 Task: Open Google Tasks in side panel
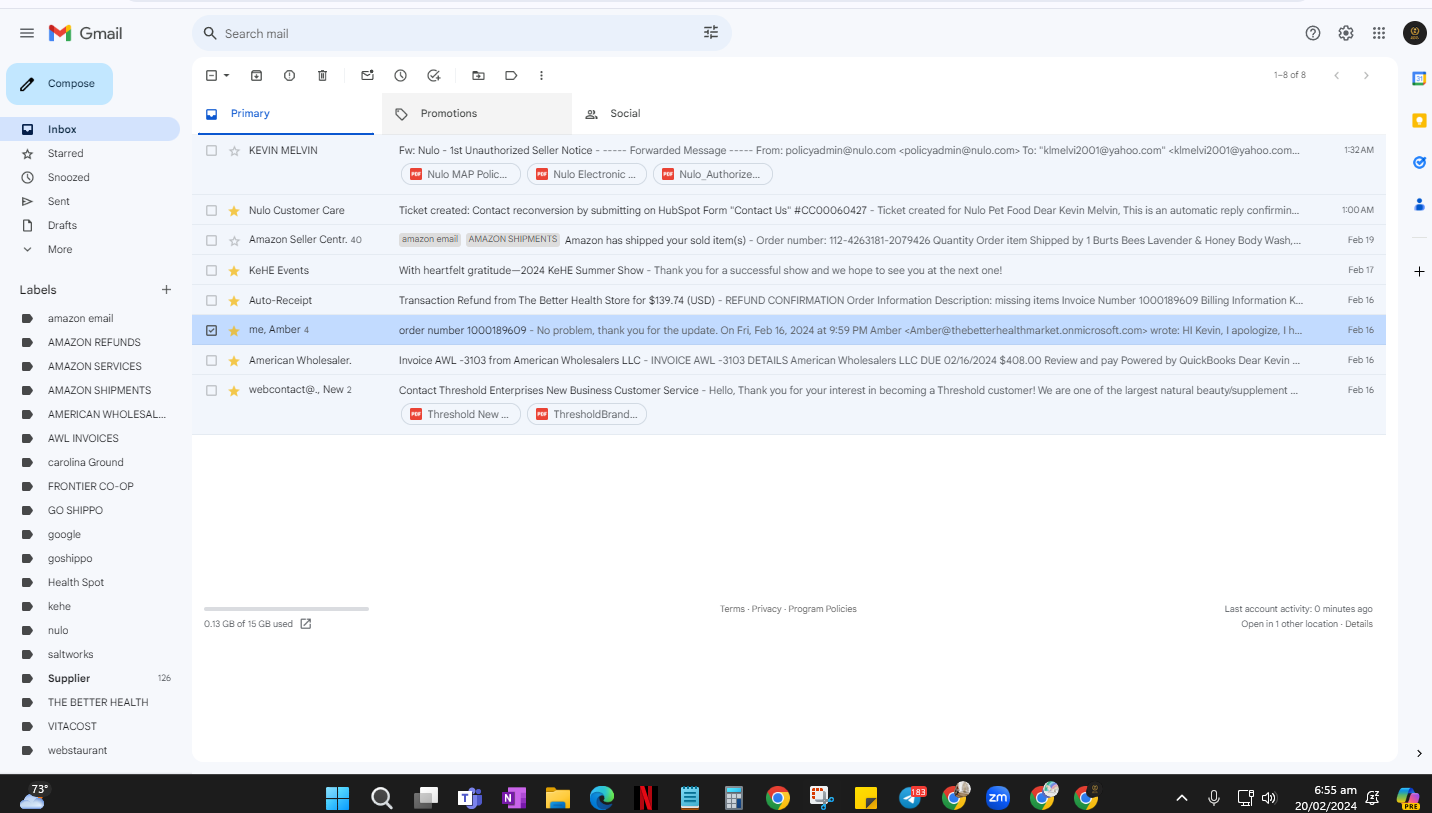pos(1419,162)
